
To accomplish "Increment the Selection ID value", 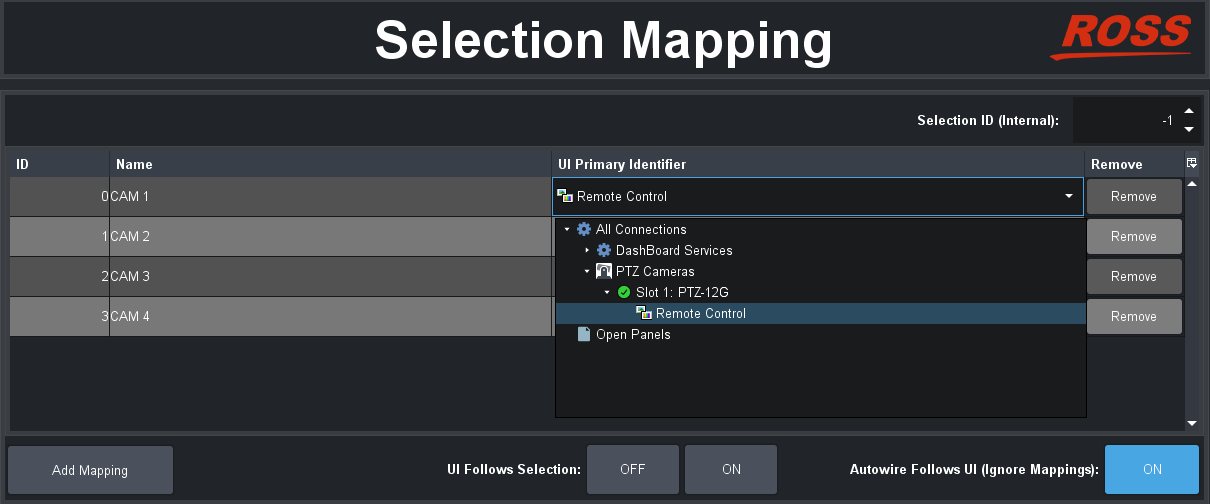I will 1188,112.
